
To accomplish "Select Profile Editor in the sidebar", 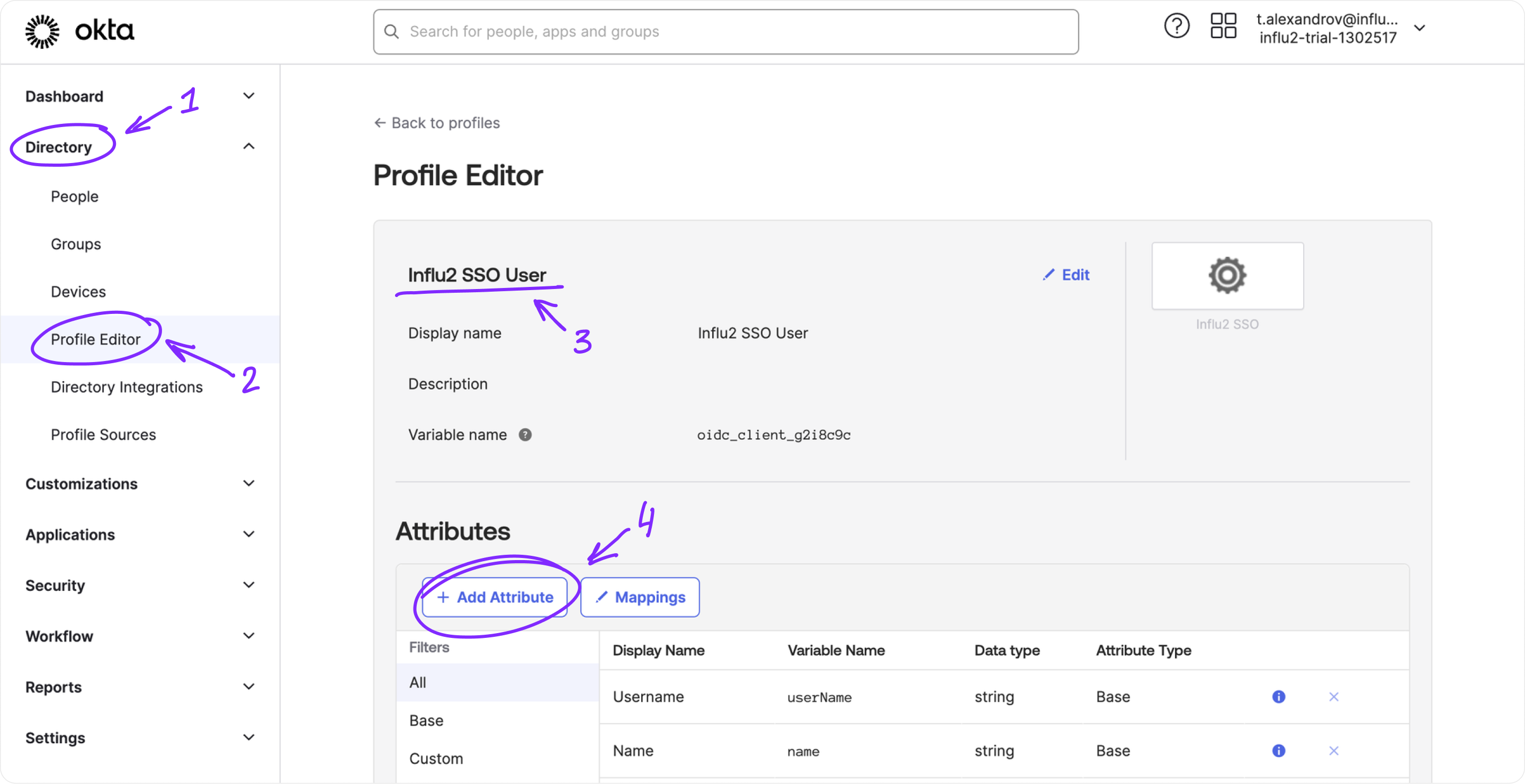I will coord(95,340).
